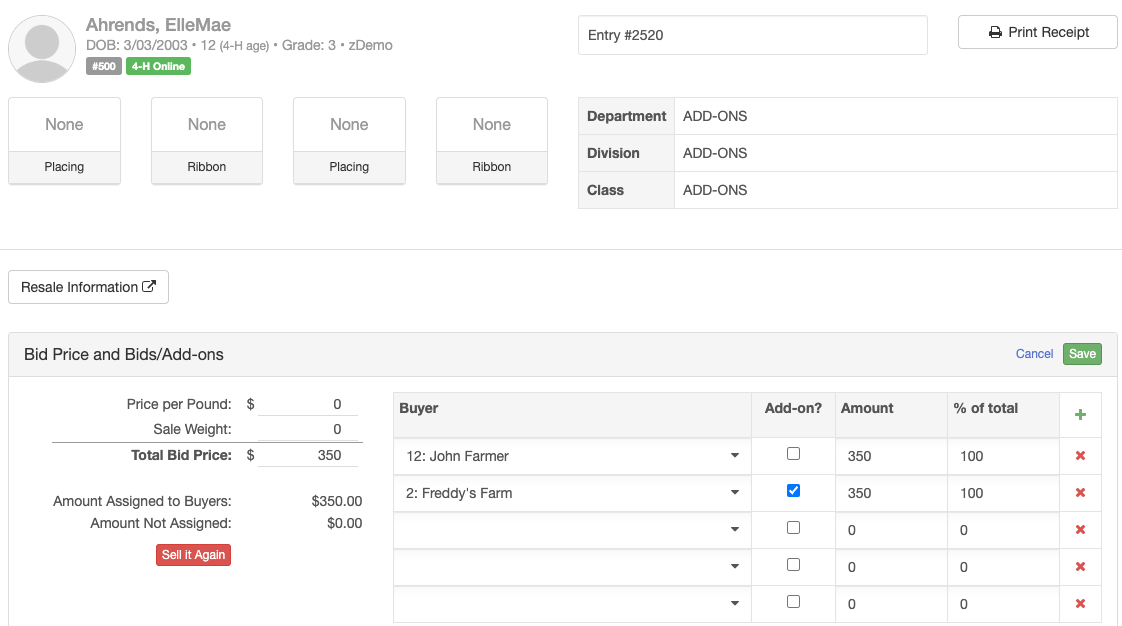Remove Freddy's Farm row via its red X
Image resolution: width=1122 pixels, height=626 pixels.
1081,492
